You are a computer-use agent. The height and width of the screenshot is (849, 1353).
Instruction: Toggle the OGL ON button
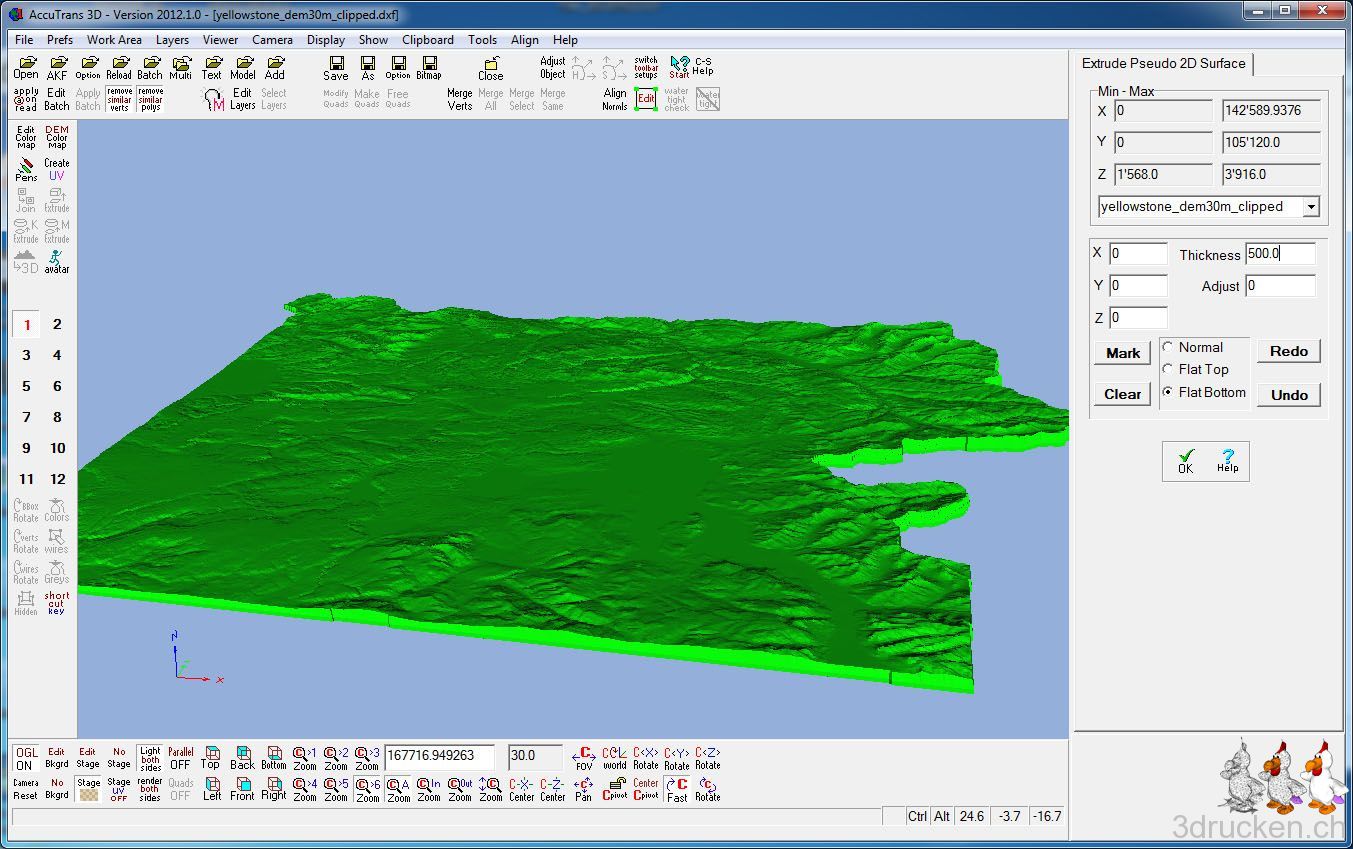(x=24, y=758)
